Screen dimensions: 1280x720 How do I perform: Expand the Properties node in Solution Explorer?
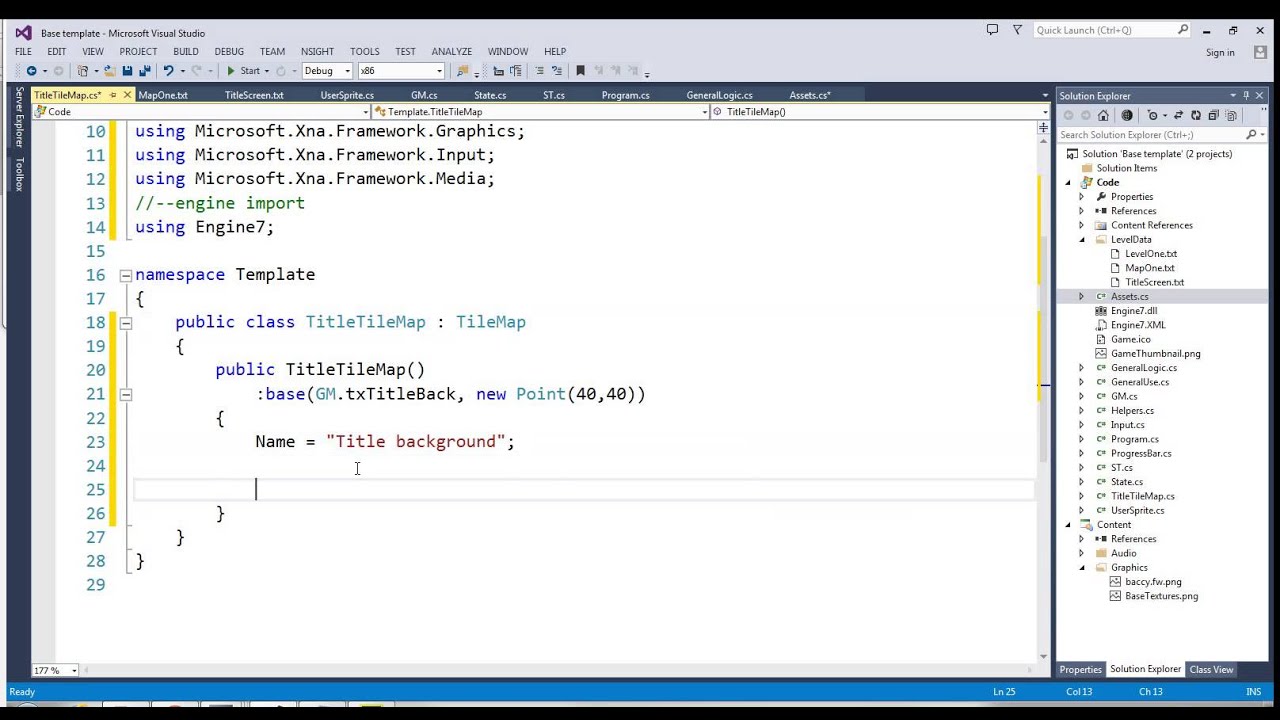pyautogui.click(x=1081, y=197)
